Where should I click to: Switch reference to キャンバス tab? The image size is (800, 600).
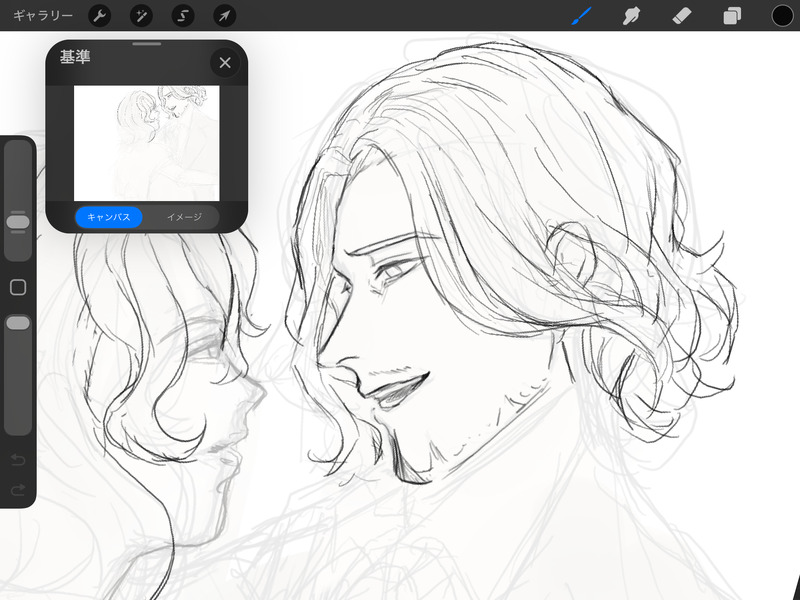pos(109,217)
